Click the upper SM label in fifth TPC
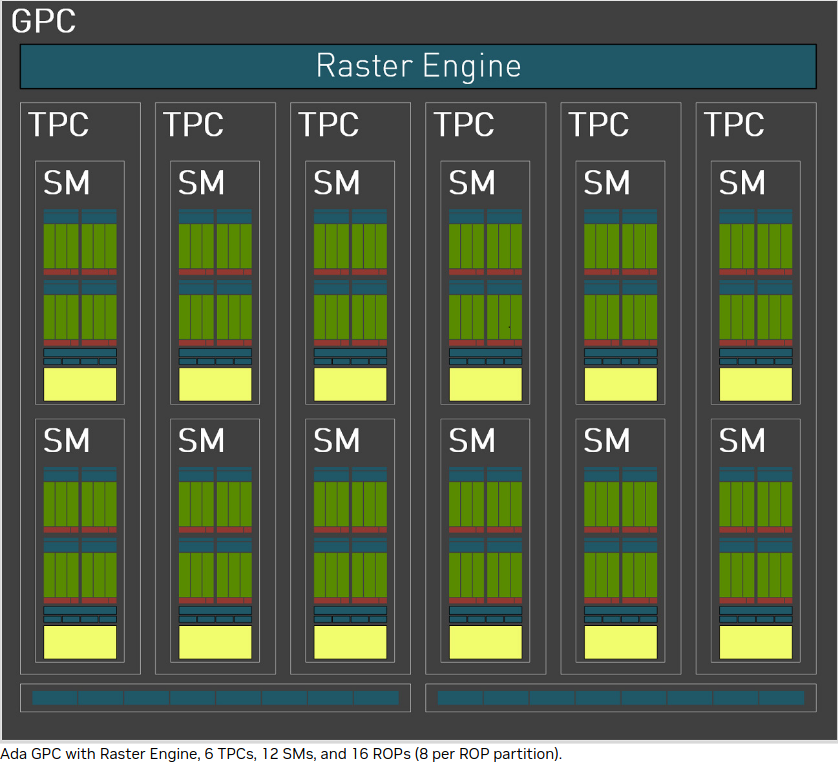Viewport: 838px width, 771px height. click(x=607, y=184)
